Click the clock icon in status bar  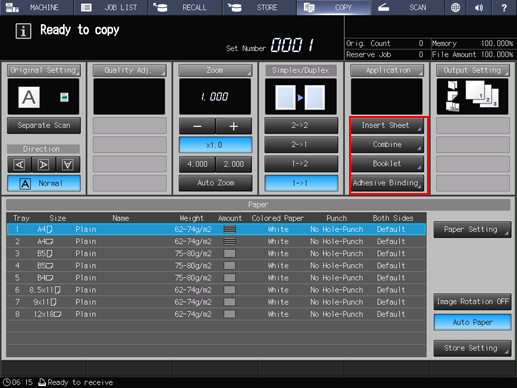point(6,382)
